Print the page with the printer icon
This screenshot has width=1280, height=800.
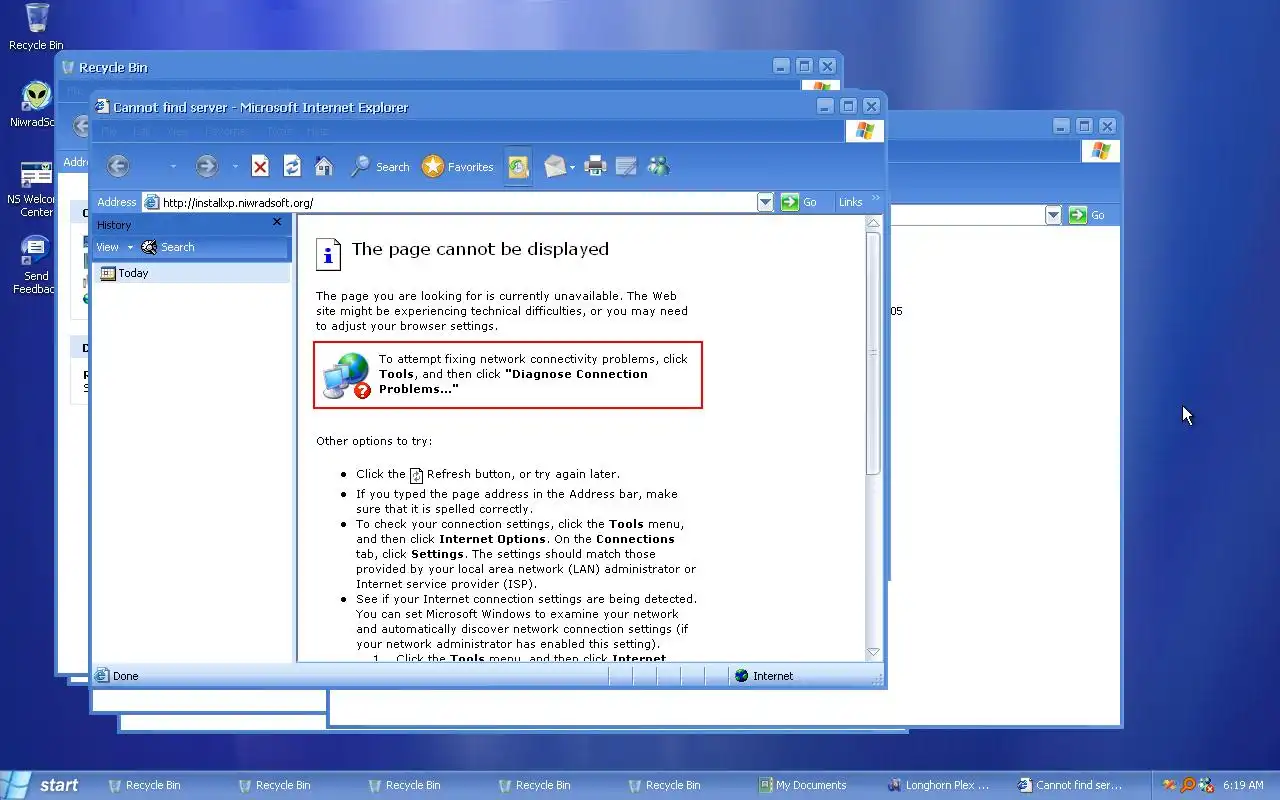[x=596, y=167]
